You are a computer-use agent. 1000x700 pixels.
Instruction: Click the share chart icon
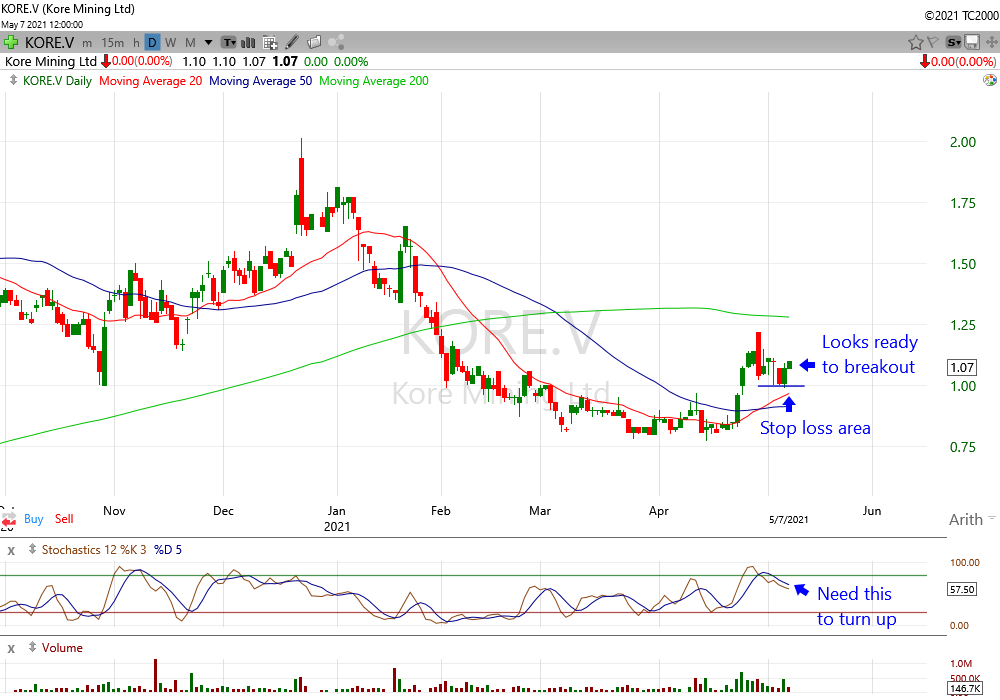click(336, 42)
